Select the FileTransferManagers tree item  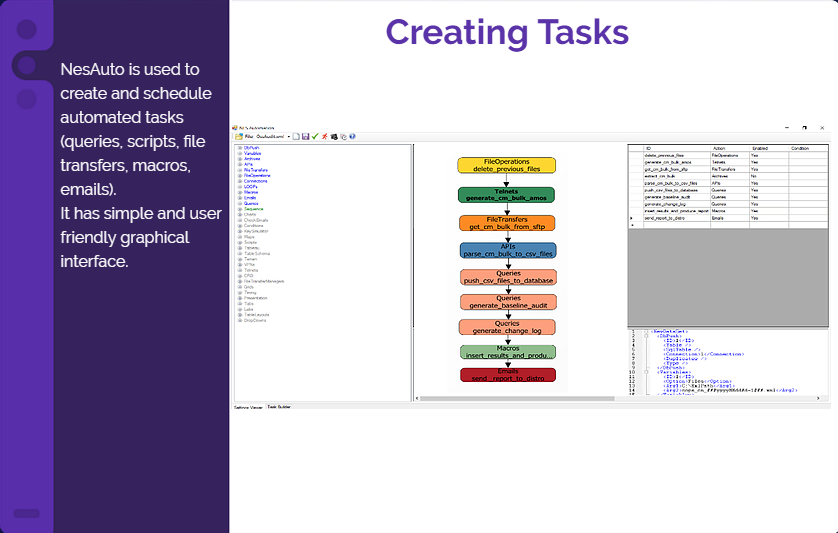[264, 281]
